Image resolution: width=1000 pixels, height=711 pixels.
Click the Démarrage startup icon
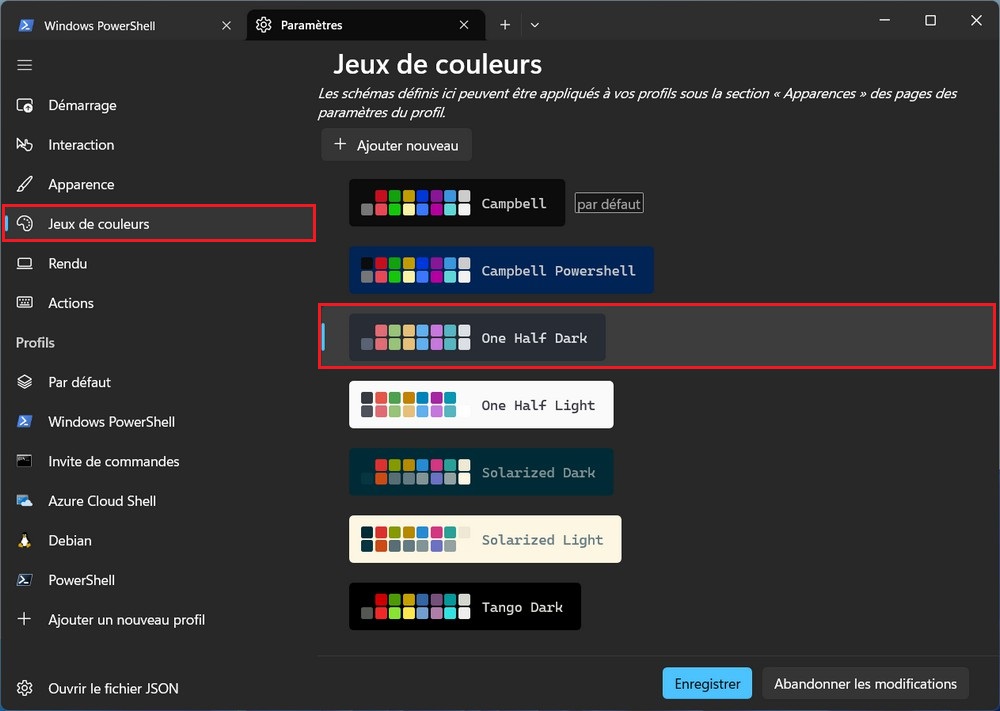[24, 105]
